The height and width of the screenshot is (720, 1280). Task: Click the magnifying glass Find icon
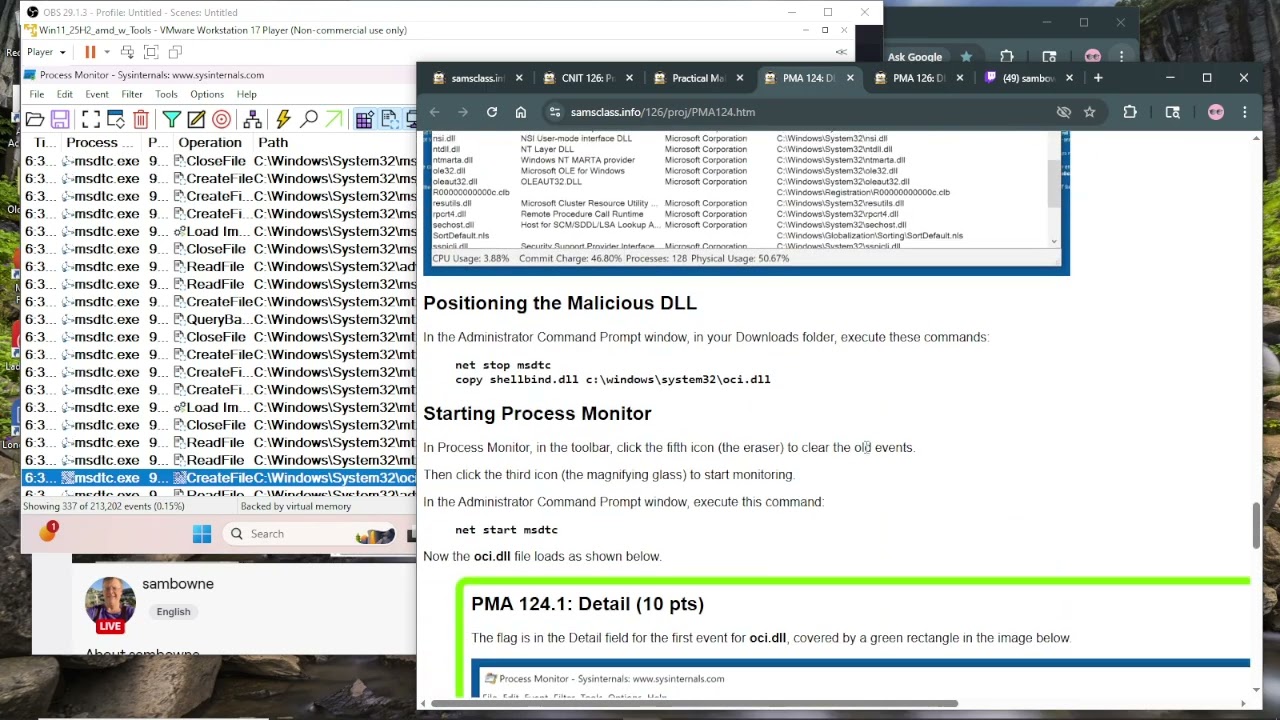[x=309, y=120]
